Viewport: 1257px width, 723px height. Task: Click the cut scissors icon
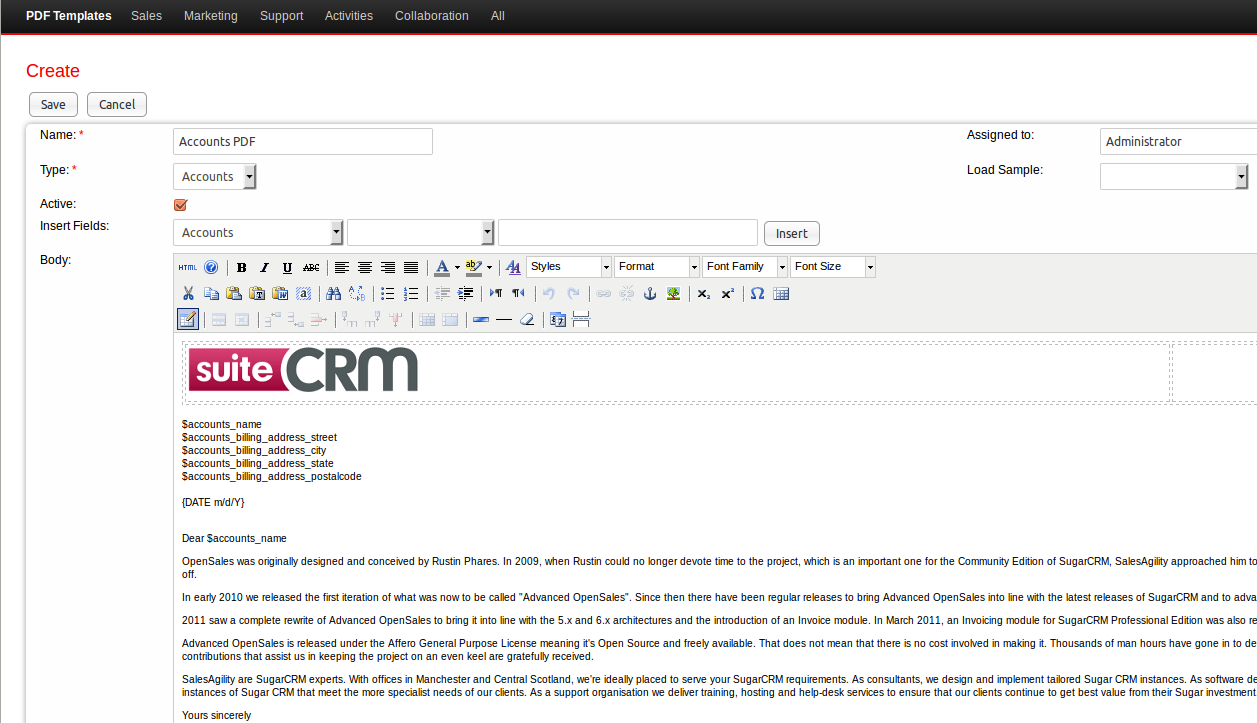click(188, 293)
